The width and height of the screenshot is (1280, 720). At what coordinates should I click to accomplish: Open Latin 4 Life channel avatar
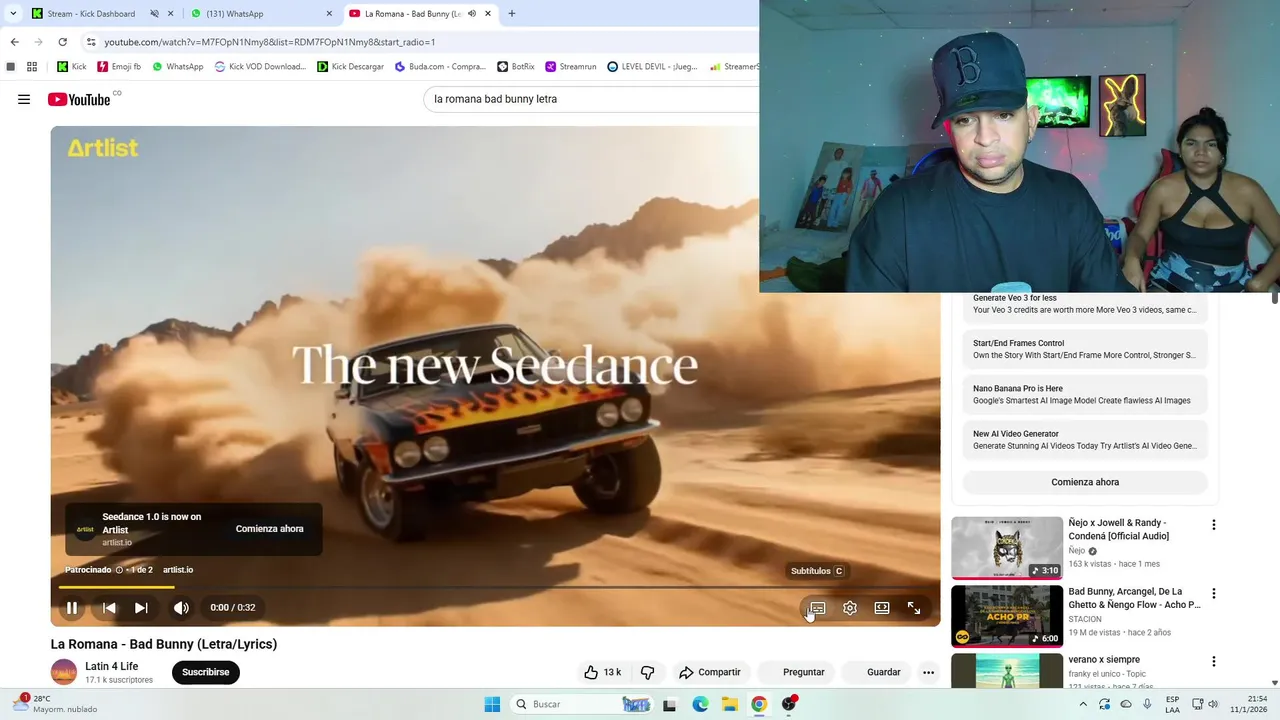click(64, 672)
